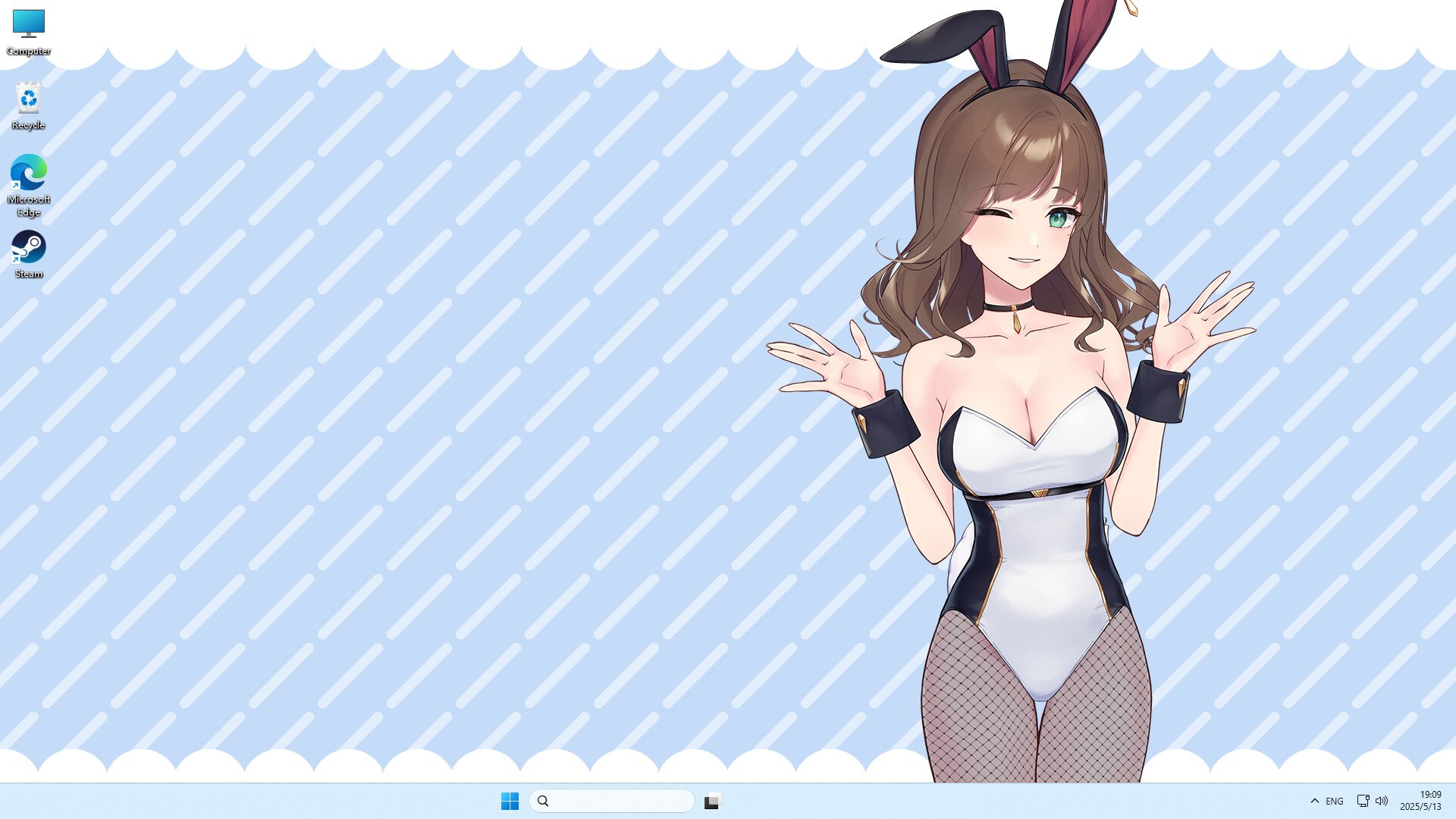Click the Task View taskbar icon
1456x819 pixels.
712,801
